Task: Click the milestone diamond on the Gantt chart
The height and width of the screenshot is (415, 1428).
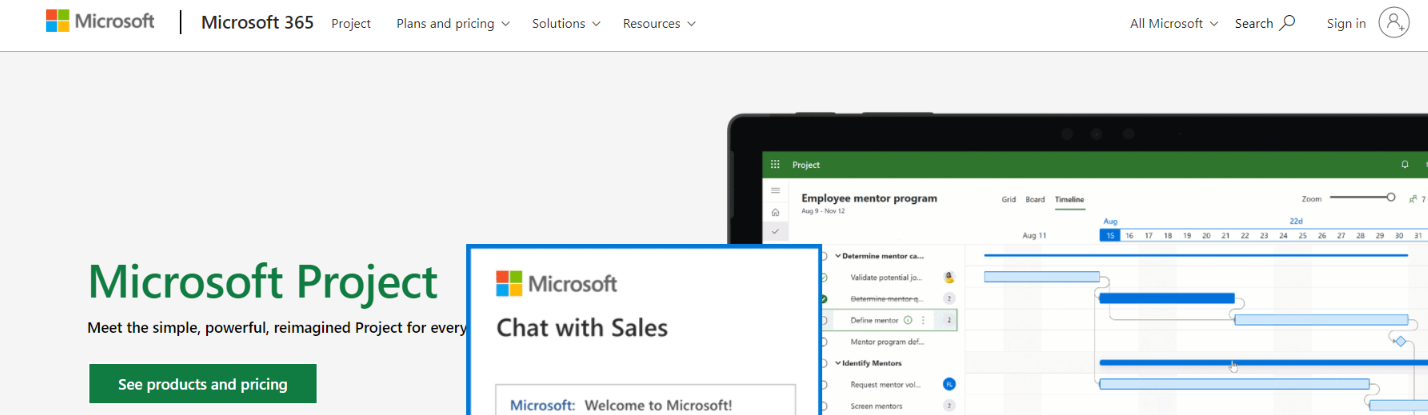Action: pos(1400,341)
